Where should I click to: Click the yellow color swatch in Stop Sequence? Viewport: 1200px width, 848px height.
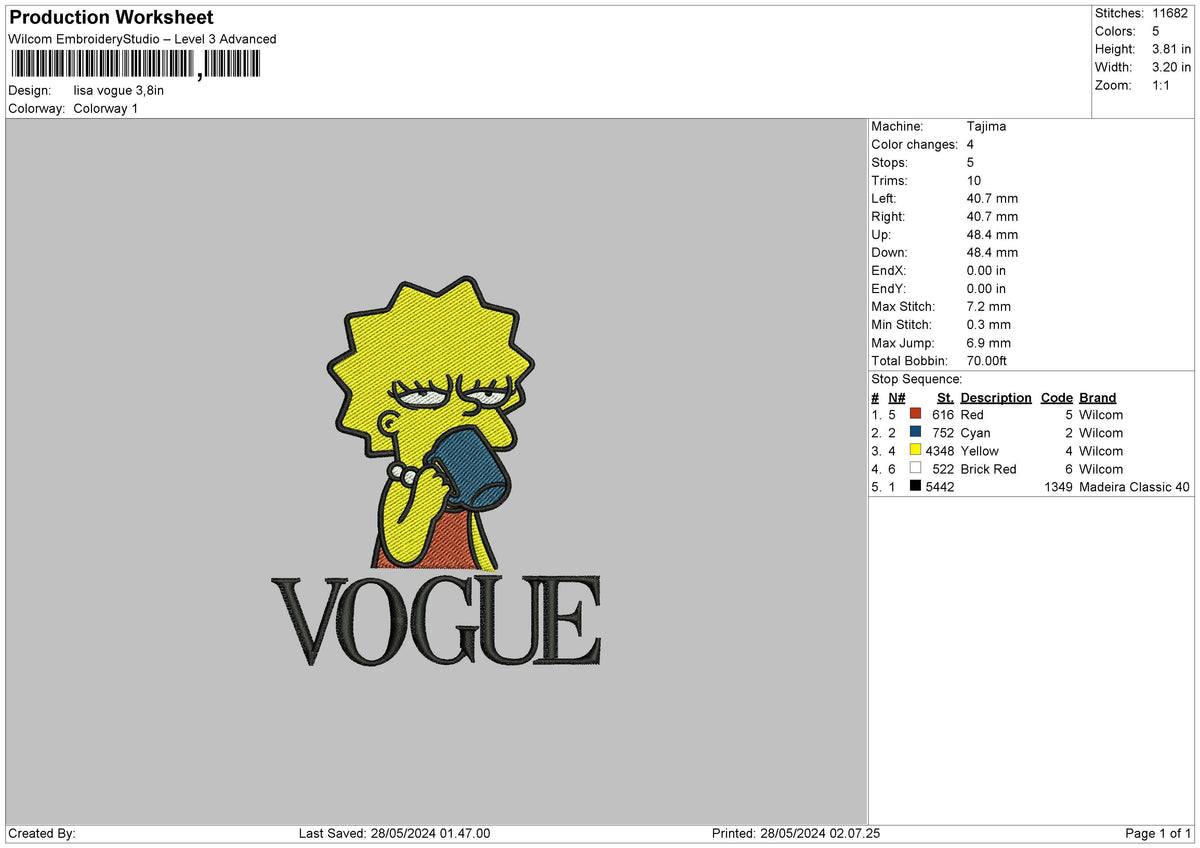click(915, 451)
